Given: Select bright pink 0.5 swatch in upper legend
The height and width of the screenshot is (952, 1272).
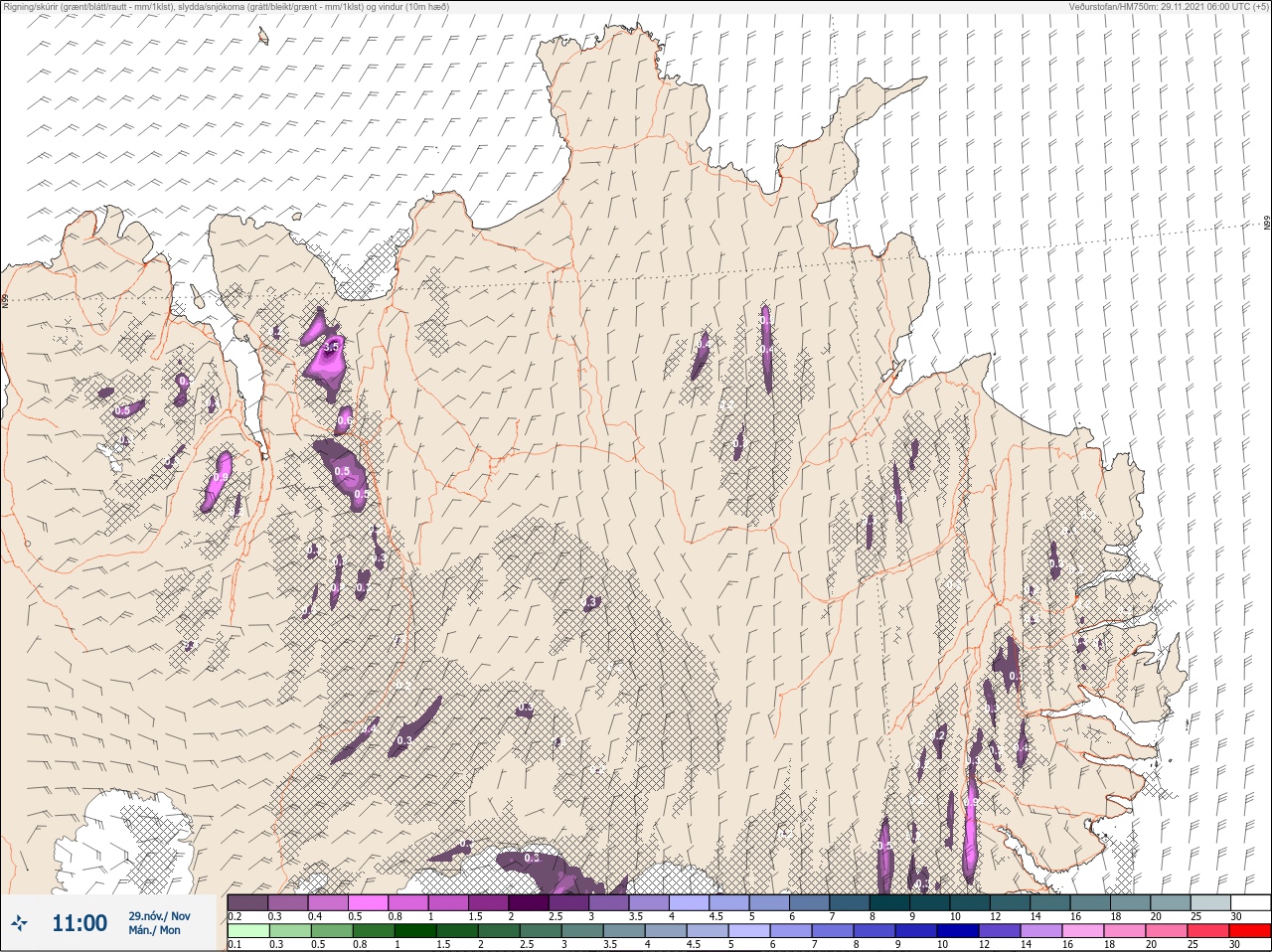Looking at the screenshot, I should [369, 902].
